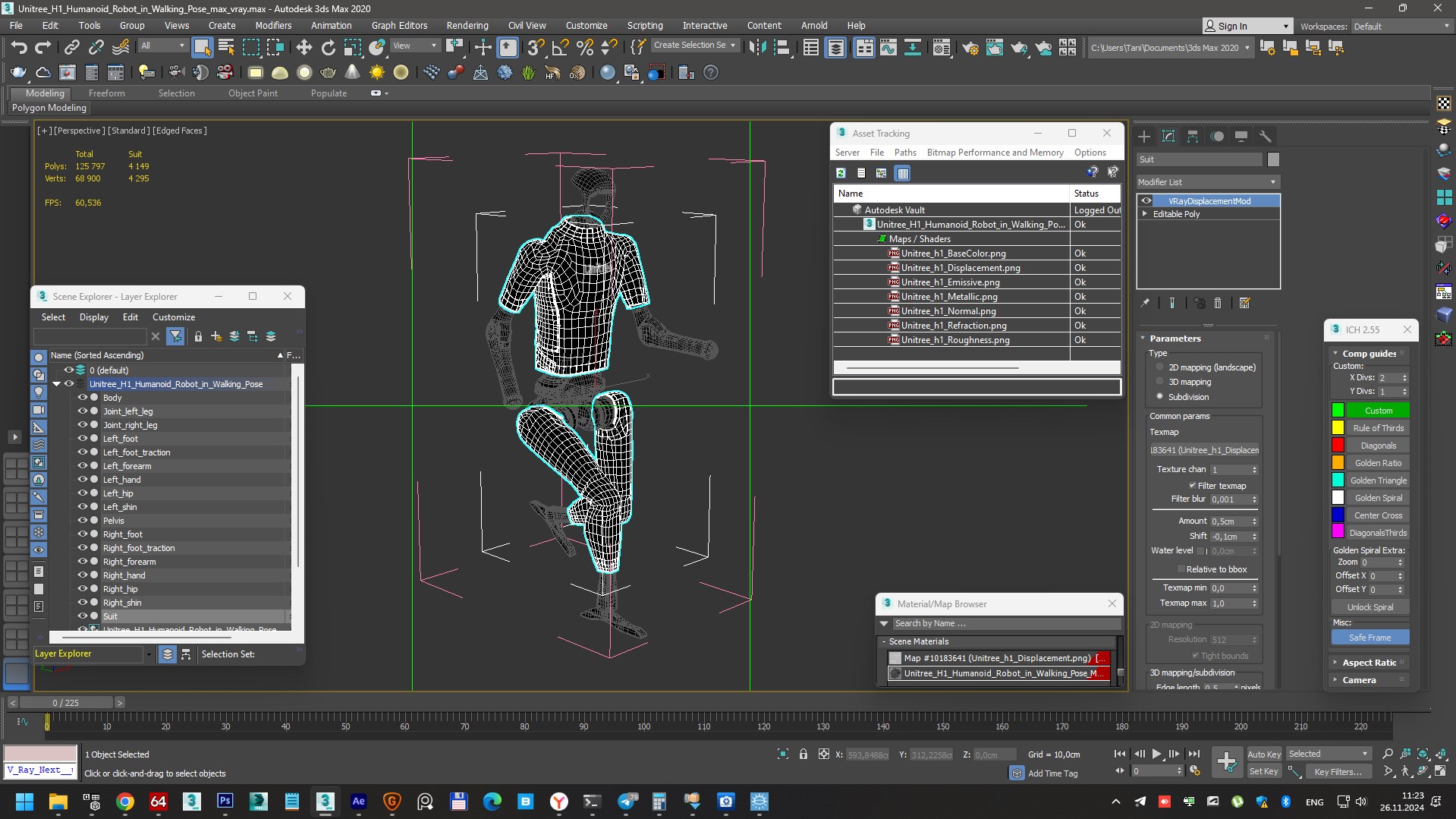Toggle the selection lock icon
The image size is (1456, 819).
pos(803,754)
